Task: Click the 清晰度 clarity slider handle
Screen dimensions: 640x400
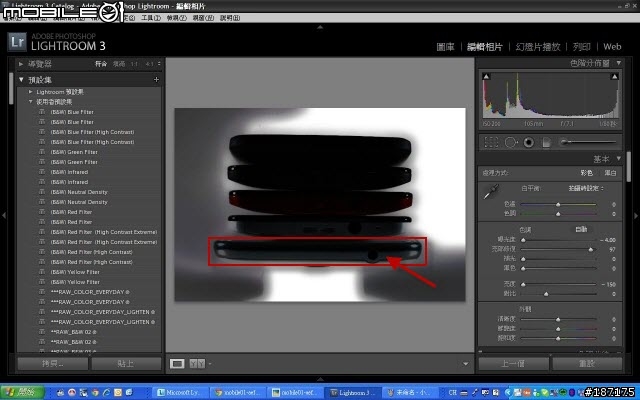Action: (558, 319)
